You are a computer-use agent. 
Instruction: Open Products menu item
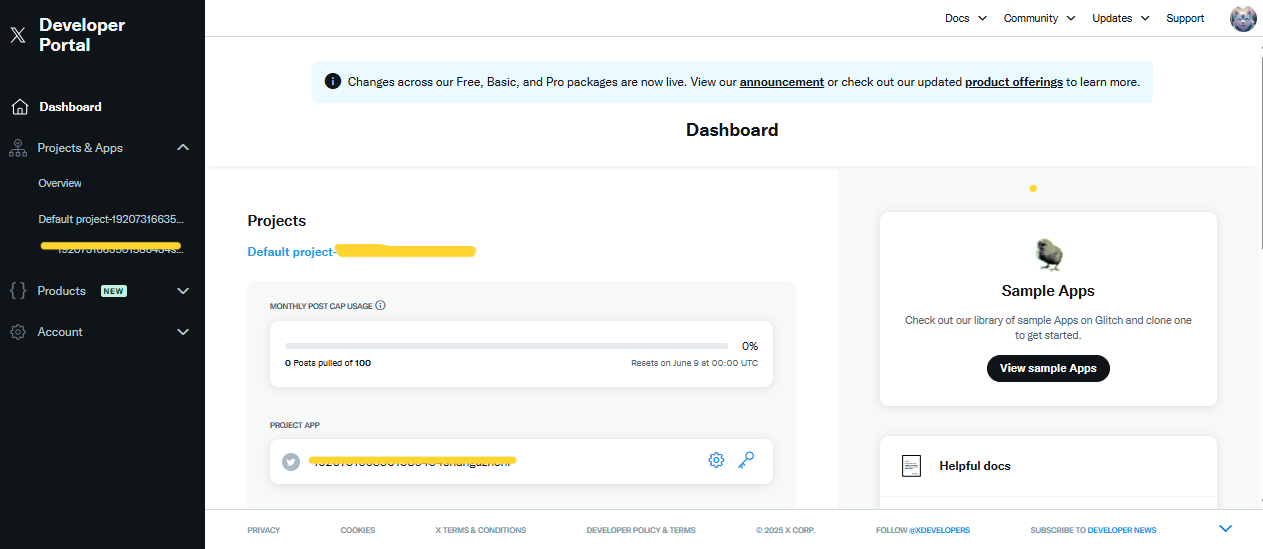(62, 291)
